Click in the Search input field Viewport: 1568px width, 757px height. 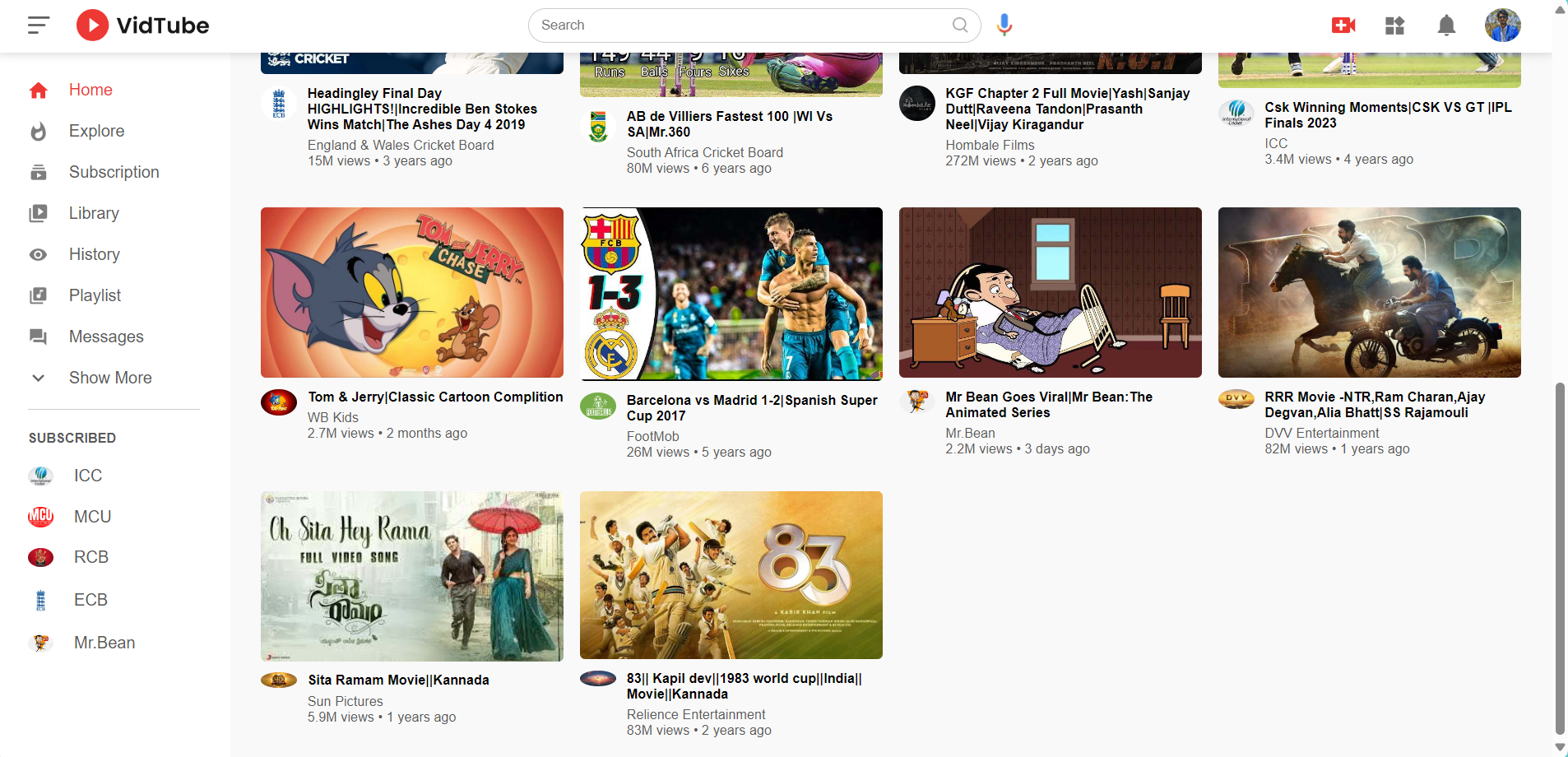point(740,26)
